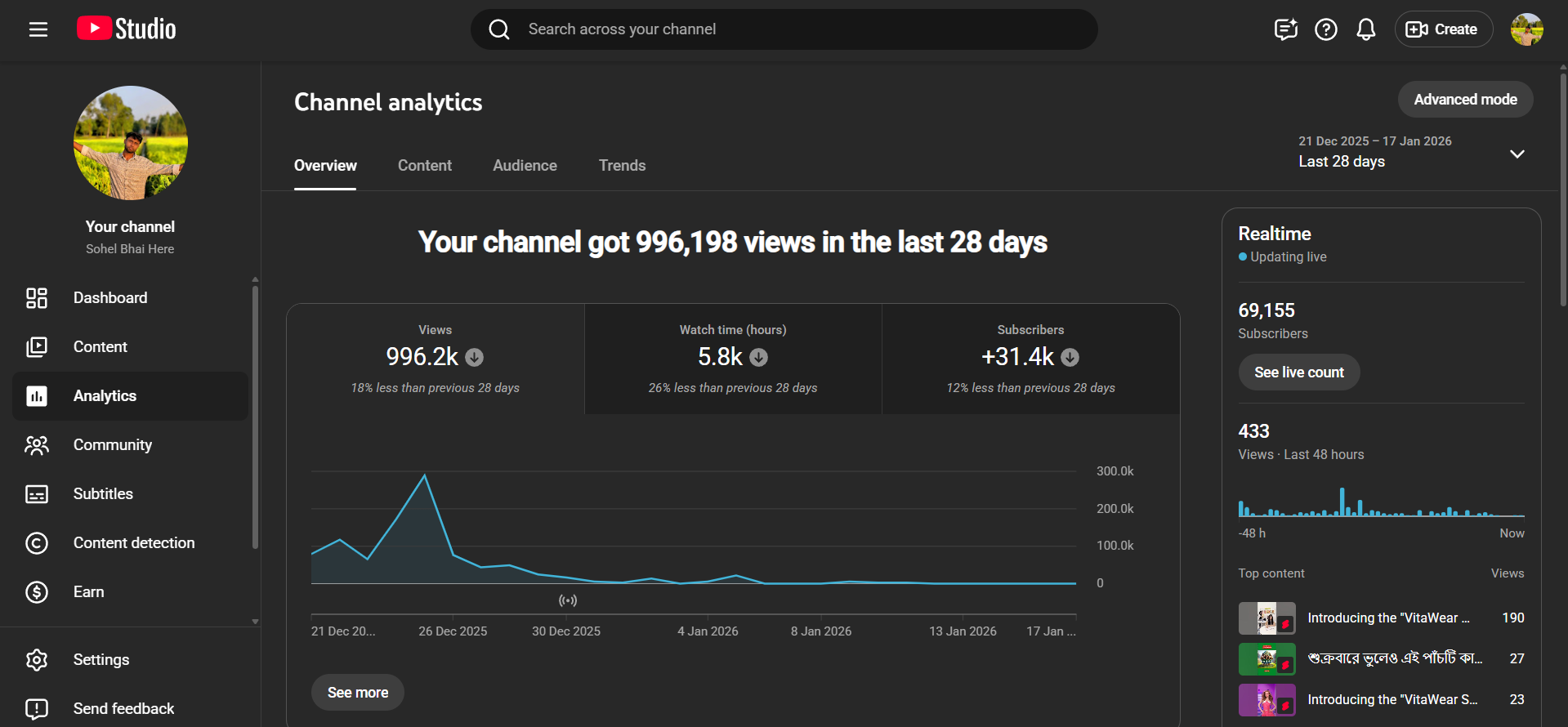The height and width of the screenshot is (727, 1568).
Task: Click the YouTube Studio logo
Action: [x=127, y=29]
